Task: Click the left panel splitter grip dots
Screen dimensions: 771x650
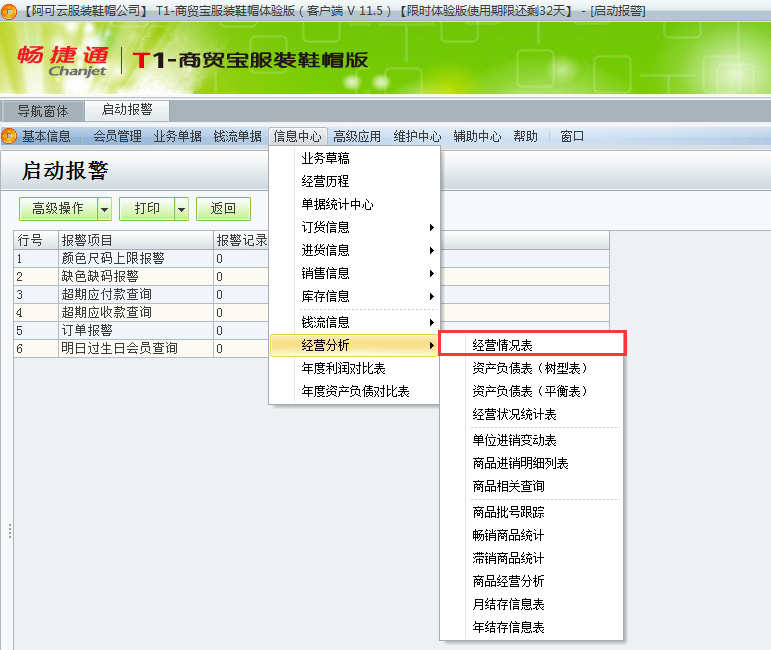Action: pyautogui.click(x=10, y=531)
